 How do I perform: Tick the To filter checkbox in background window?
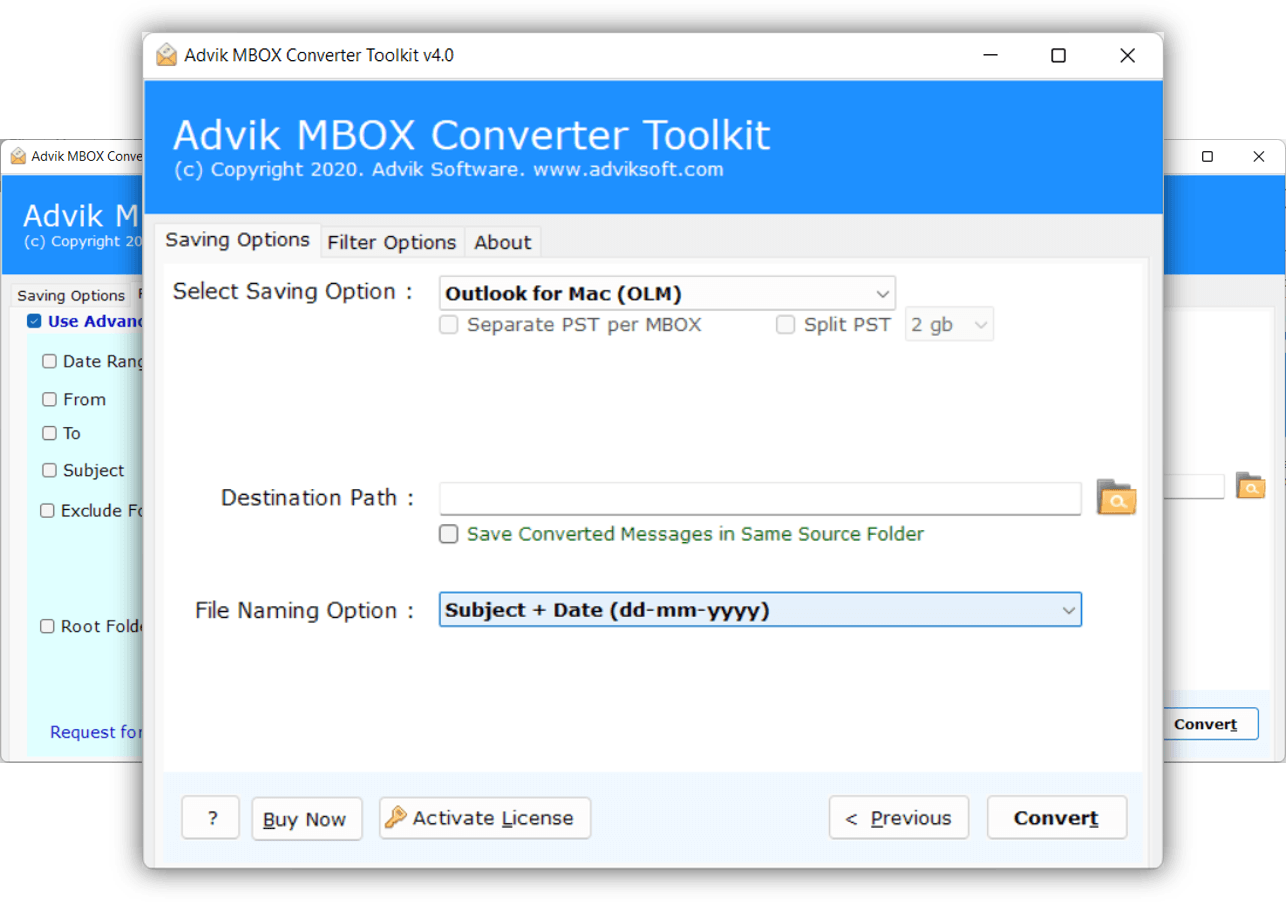coord(49,433)
